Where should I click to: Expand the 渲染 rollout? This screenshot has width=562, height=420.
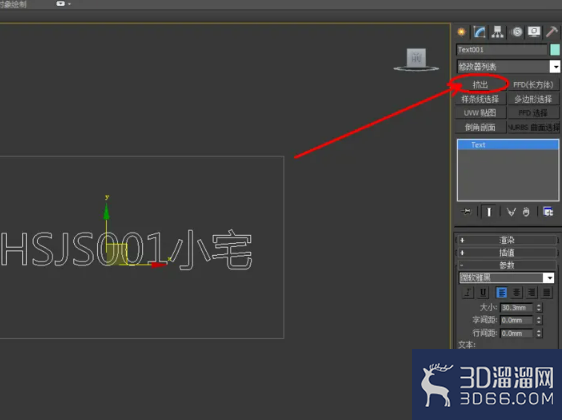(x=507, y=240)
